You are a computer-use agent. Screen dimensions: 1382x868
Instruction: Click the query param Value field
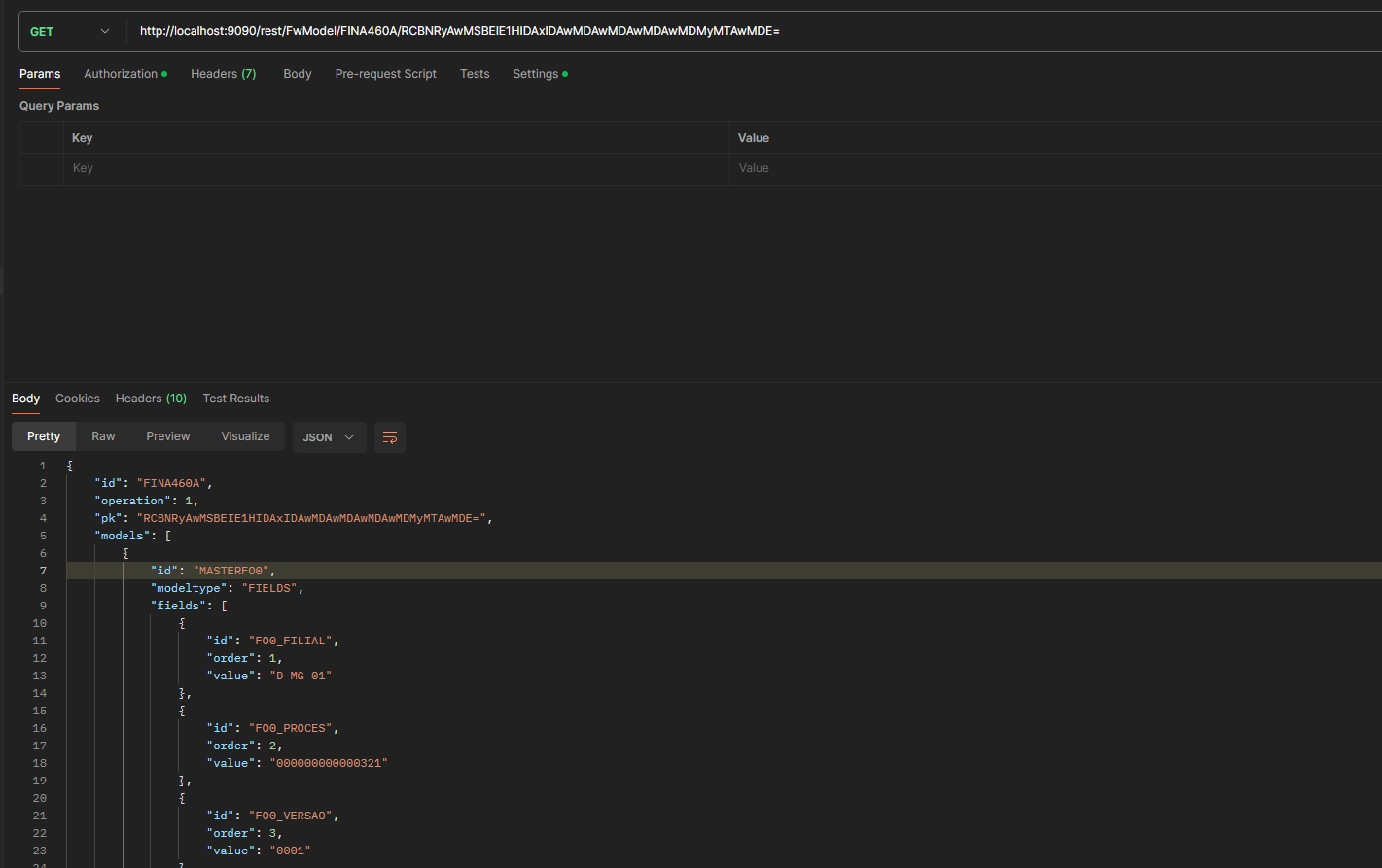(1050, 168)
